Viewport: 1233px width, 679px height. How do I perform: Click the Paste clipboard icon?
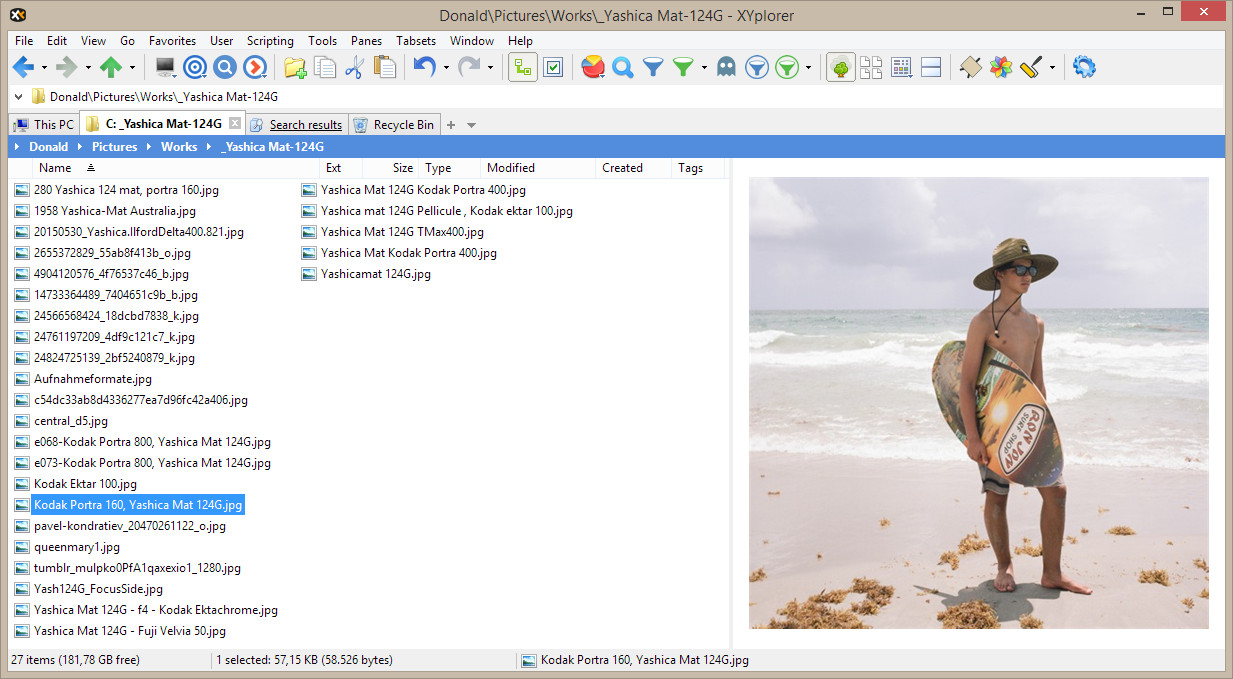tap(384, 67)
